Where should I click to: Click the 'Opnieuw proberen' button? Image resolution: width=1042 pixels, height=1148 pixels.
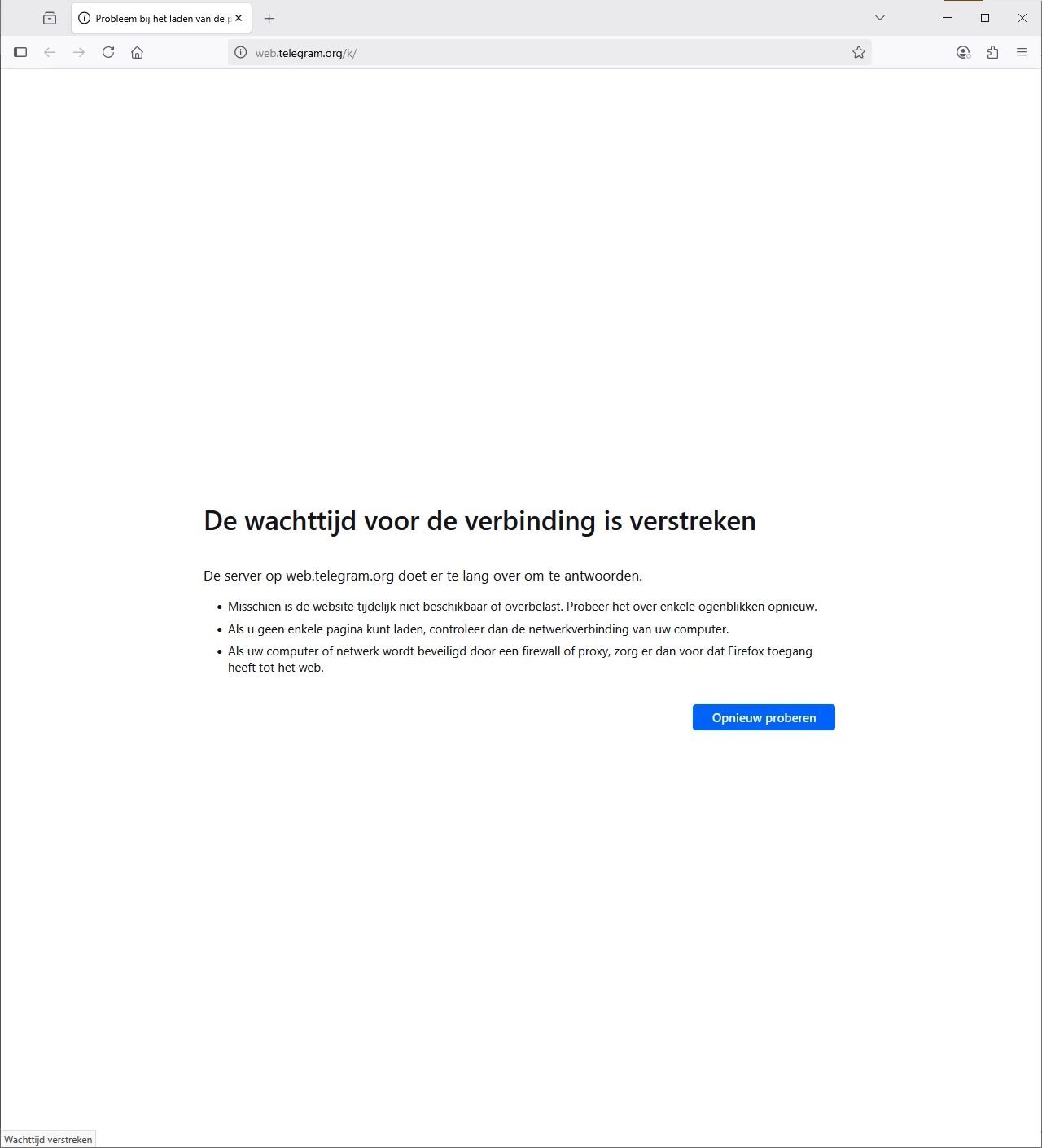click(x=764, y=717)
